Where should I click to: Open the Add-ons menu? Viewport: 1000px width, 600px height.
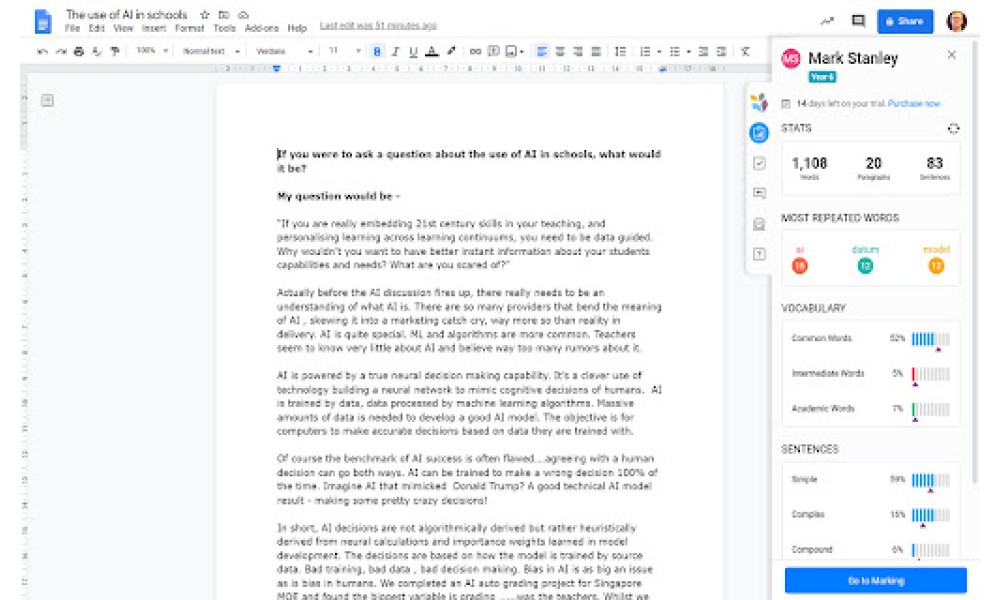tap(261, 28)
